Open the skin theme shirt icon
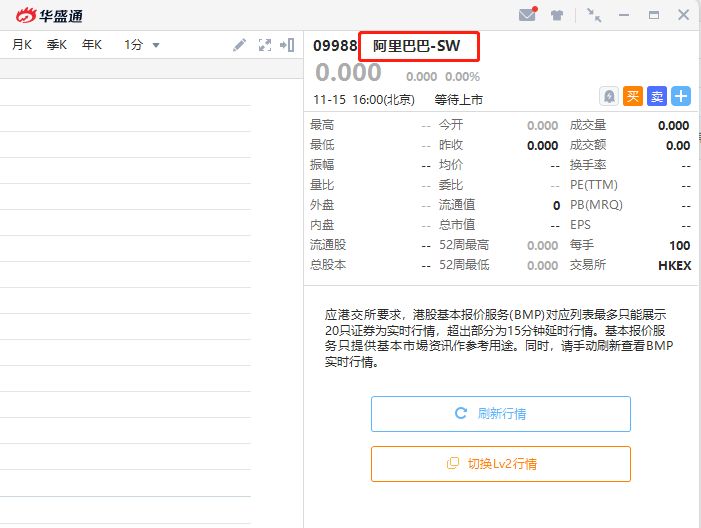 [557, 15]
